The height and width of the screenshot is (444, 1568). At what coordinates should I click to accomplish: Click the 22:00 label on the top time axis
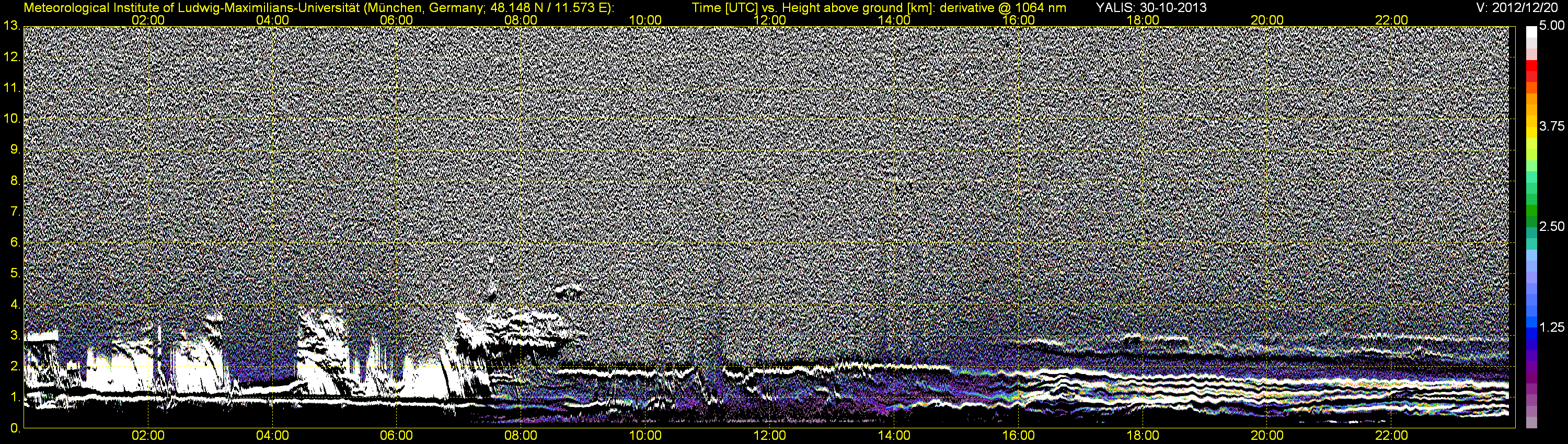tap(1392, 20)
